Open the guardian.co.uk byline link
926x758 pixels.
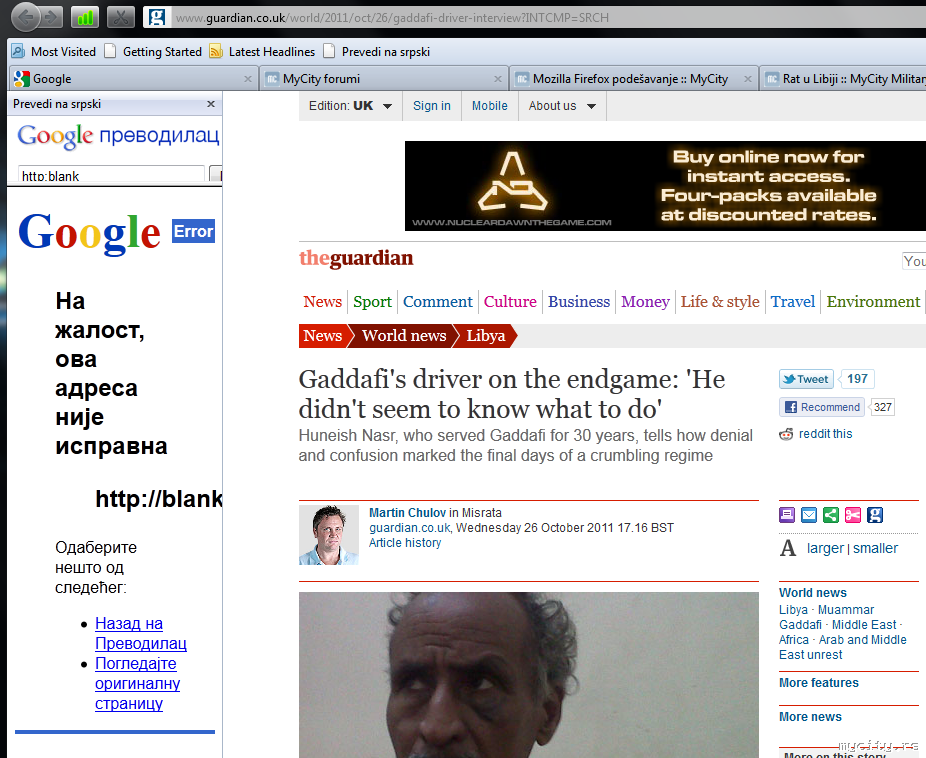pos(410,527)
